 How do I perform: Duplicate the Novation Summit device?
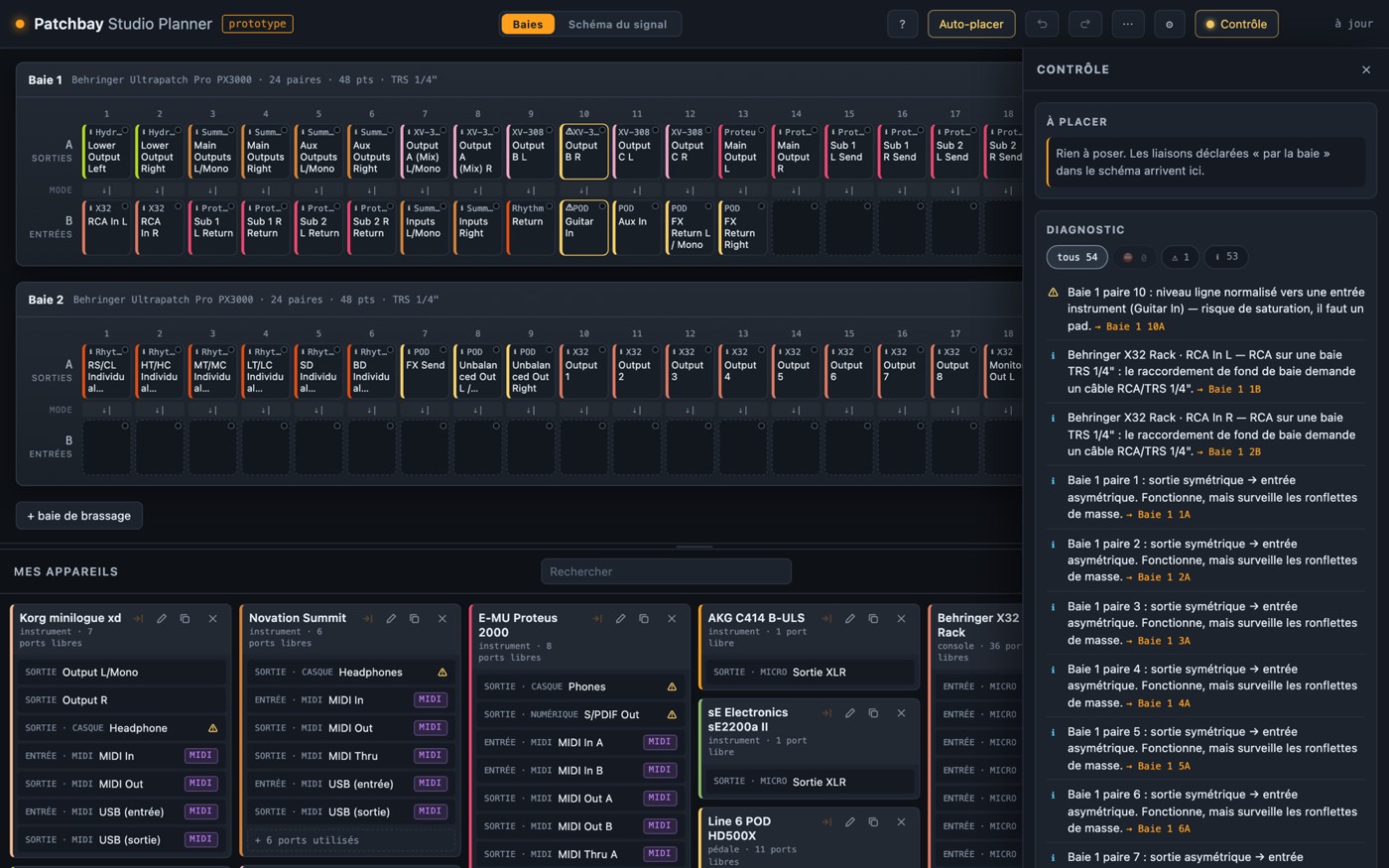pos(415,618)
